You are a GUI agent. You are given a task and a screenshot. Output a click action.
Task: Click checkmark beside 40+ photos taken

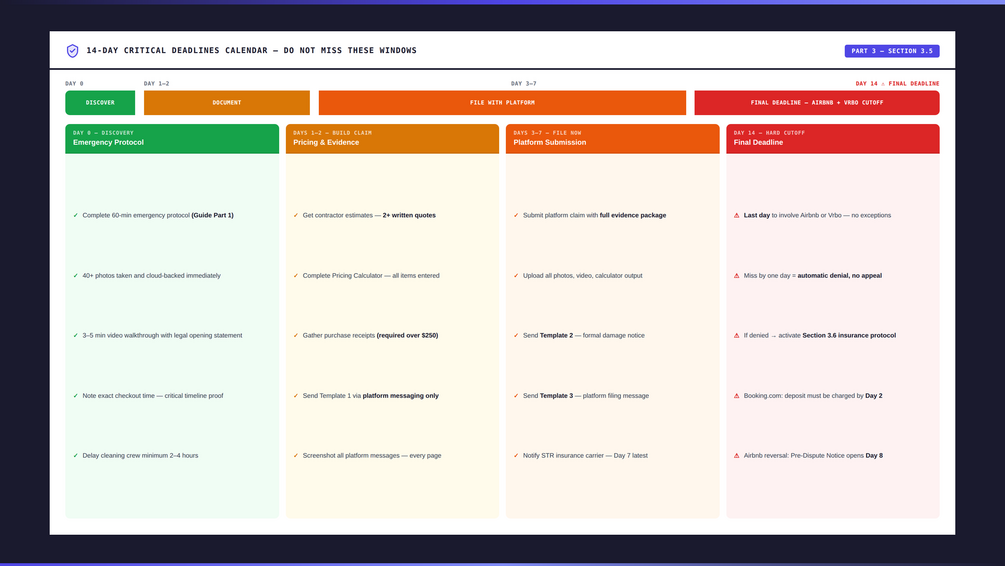[76, 276]
